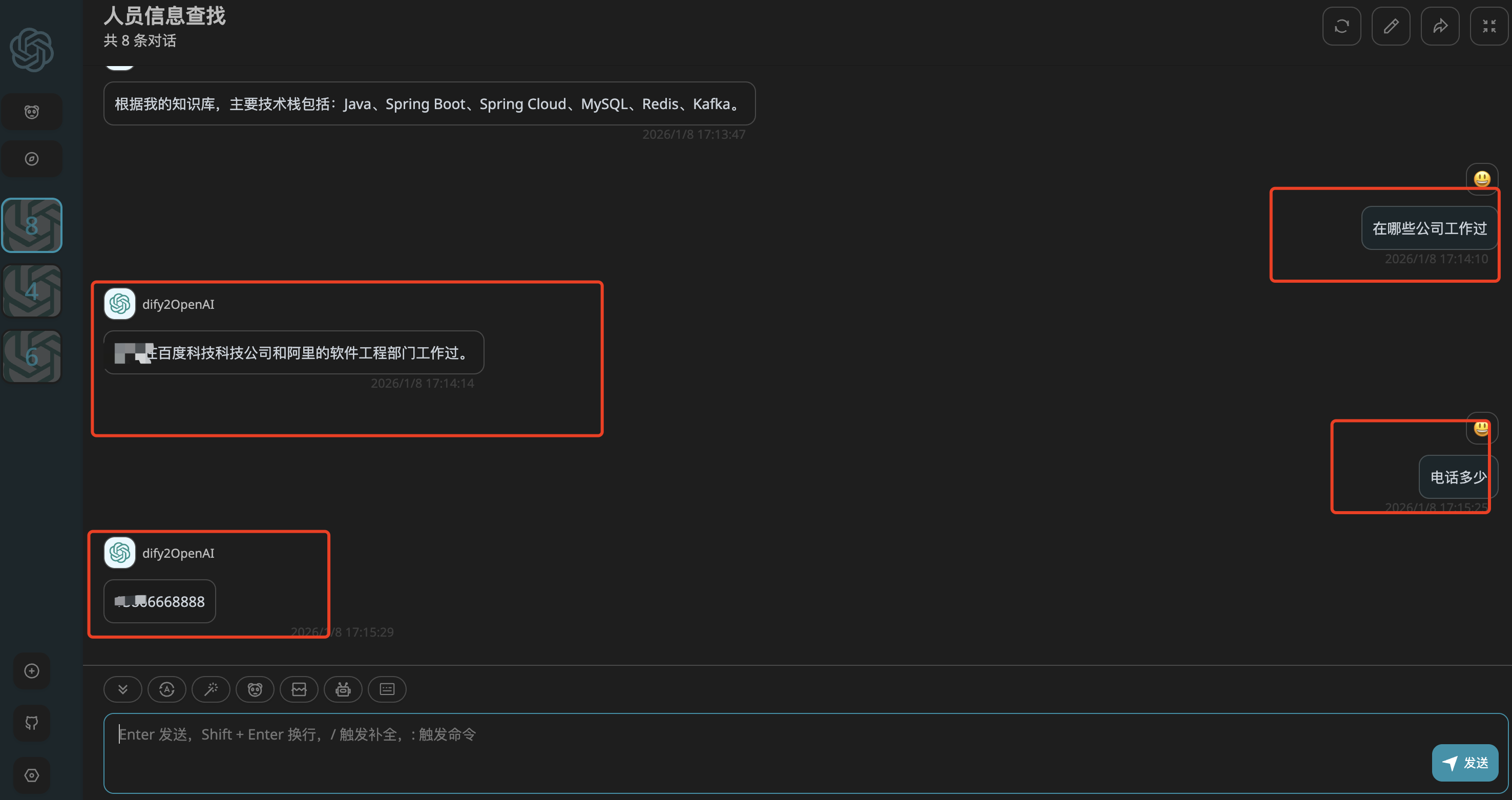Click the pencil edit conversation icon
The width and height of the screenshot is (1512, 800).
pyautogui.click(x=1391, y=27)
